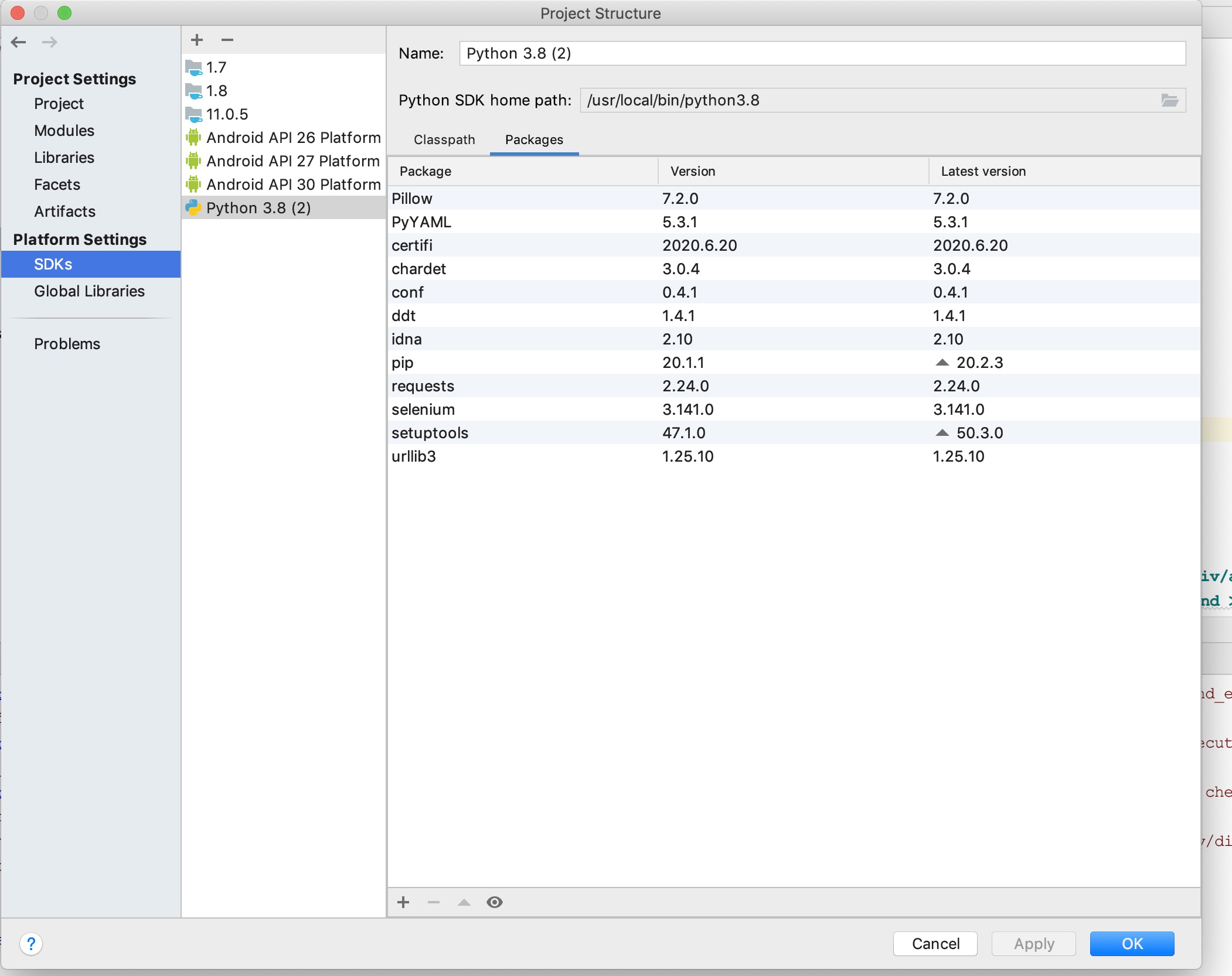Open the Problems section
The width and height of the screenshot is (1232, 976).
[67, 344]
